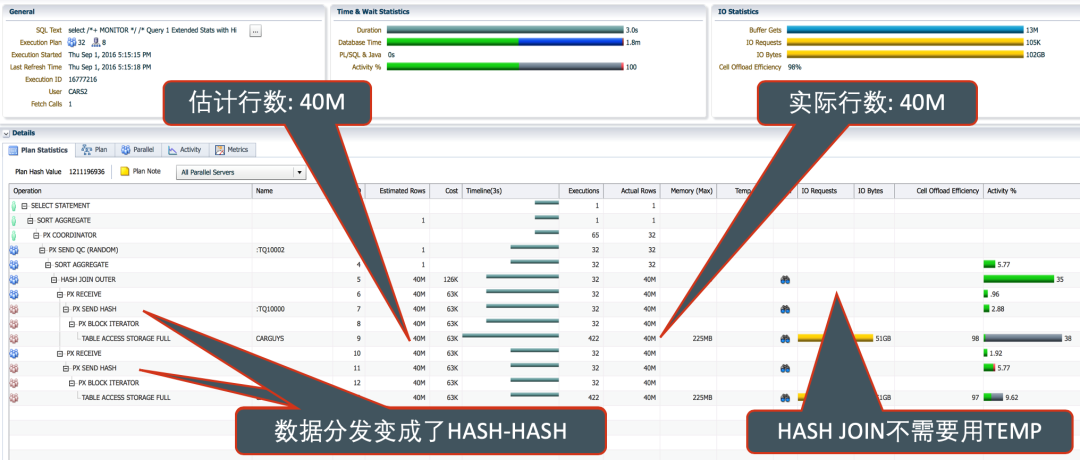Click the red server set icon beside PX BLOCK ITERATOR ID 8
Viewport: 1080px width, 460px height.
(x=13, y=324)
